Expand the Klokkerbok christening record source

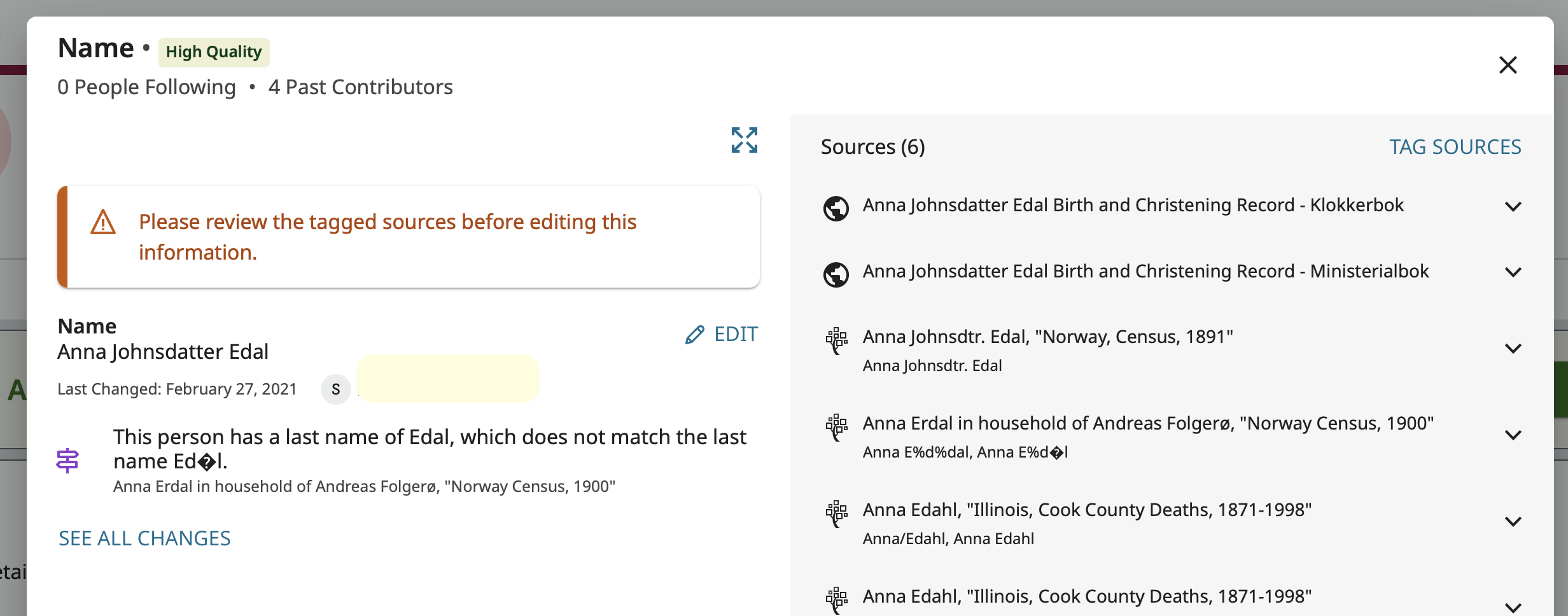[1513, 207]
